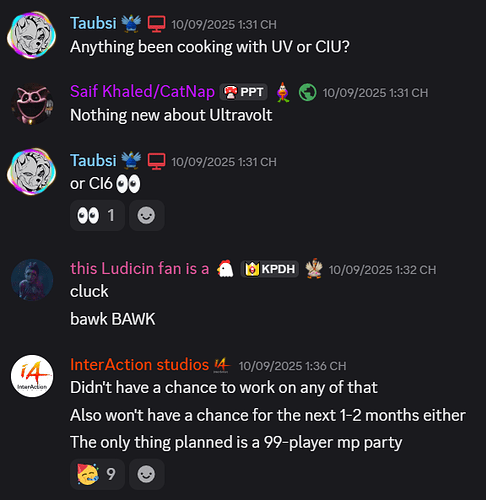
Task: Click the red desktop monitor icon beside the first Taubsi name
Action: click(x=157, y=24)
